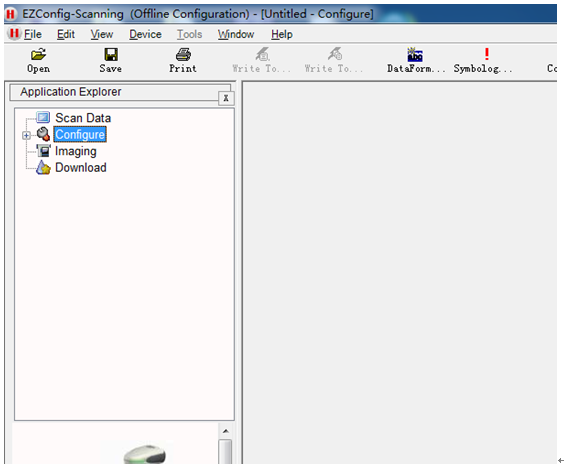
Task: Open the View menu
Action: point(102,34)
